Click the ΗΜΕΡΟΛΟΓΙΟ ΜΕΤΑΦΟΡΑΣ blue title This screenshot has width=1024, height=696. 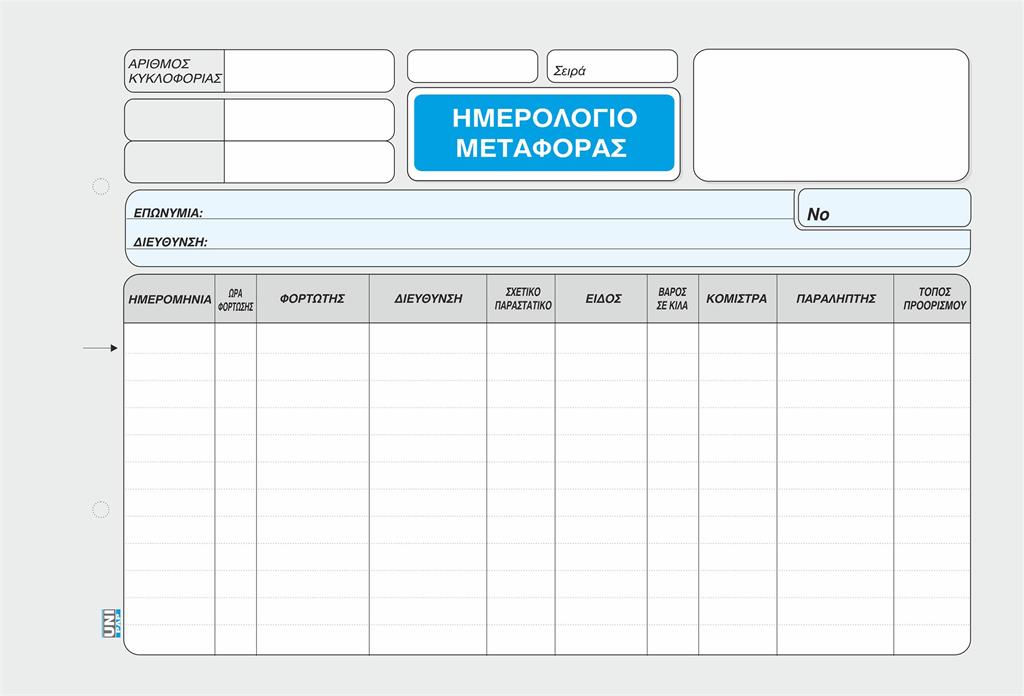click(544, 133)
